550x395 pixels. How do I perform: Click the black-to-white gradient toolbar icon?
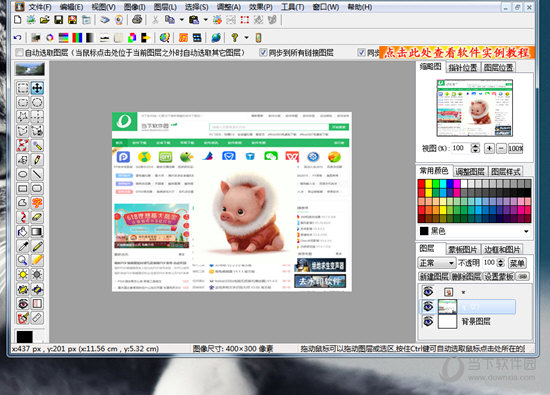click(x=90, y=38)
